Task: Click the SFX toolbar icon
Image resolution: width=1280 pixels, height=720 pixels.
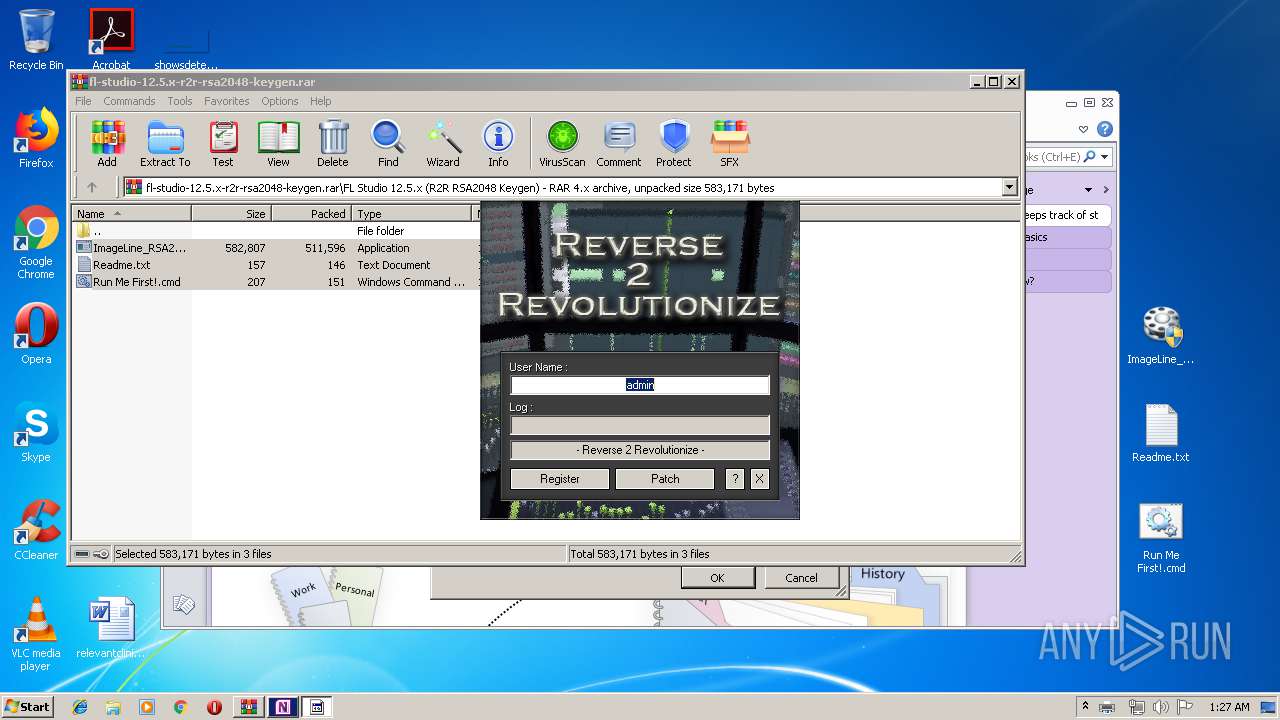Action: click(x=730, y=144)
